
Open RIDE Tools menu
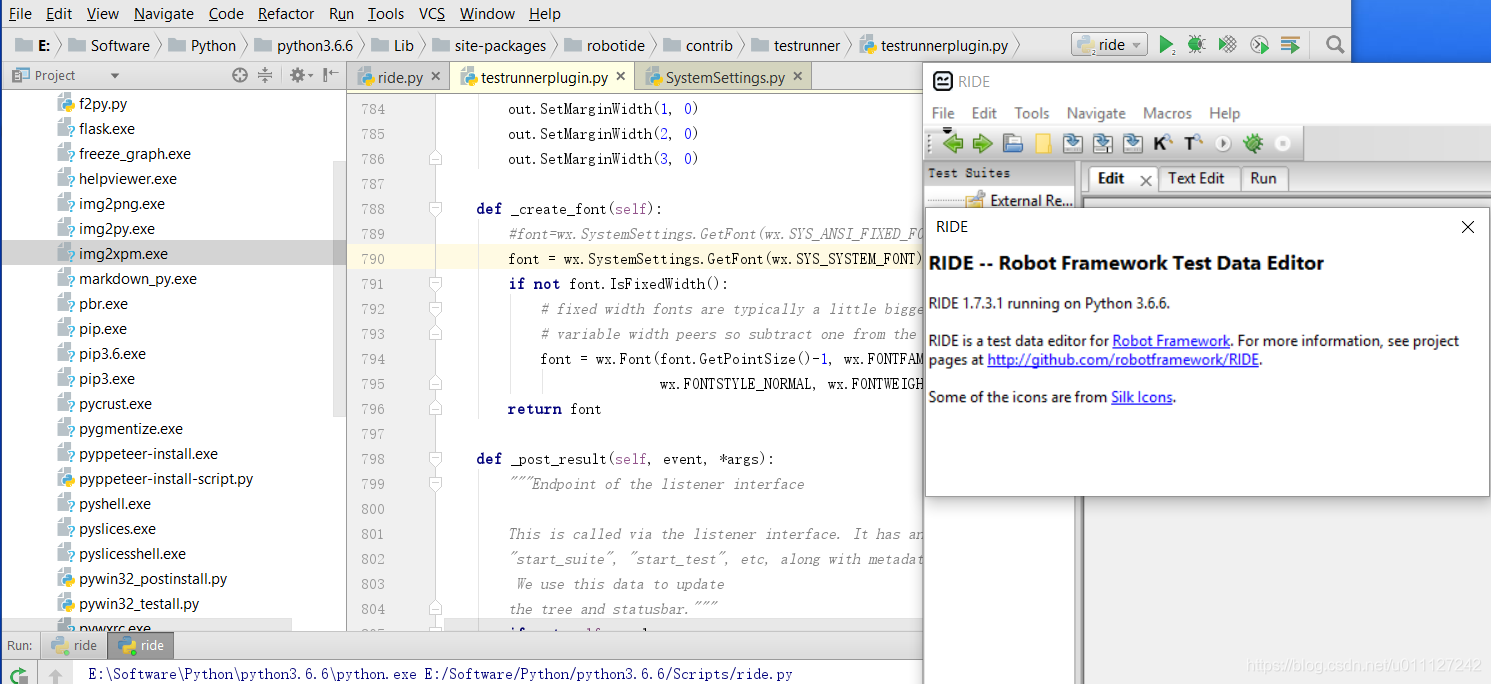(x=1031, y=113)
